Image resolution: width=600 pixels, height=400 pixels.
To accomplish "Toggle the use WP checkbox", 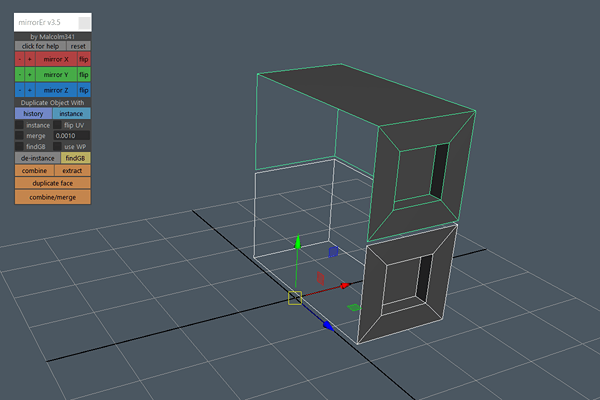I will 59,146.
